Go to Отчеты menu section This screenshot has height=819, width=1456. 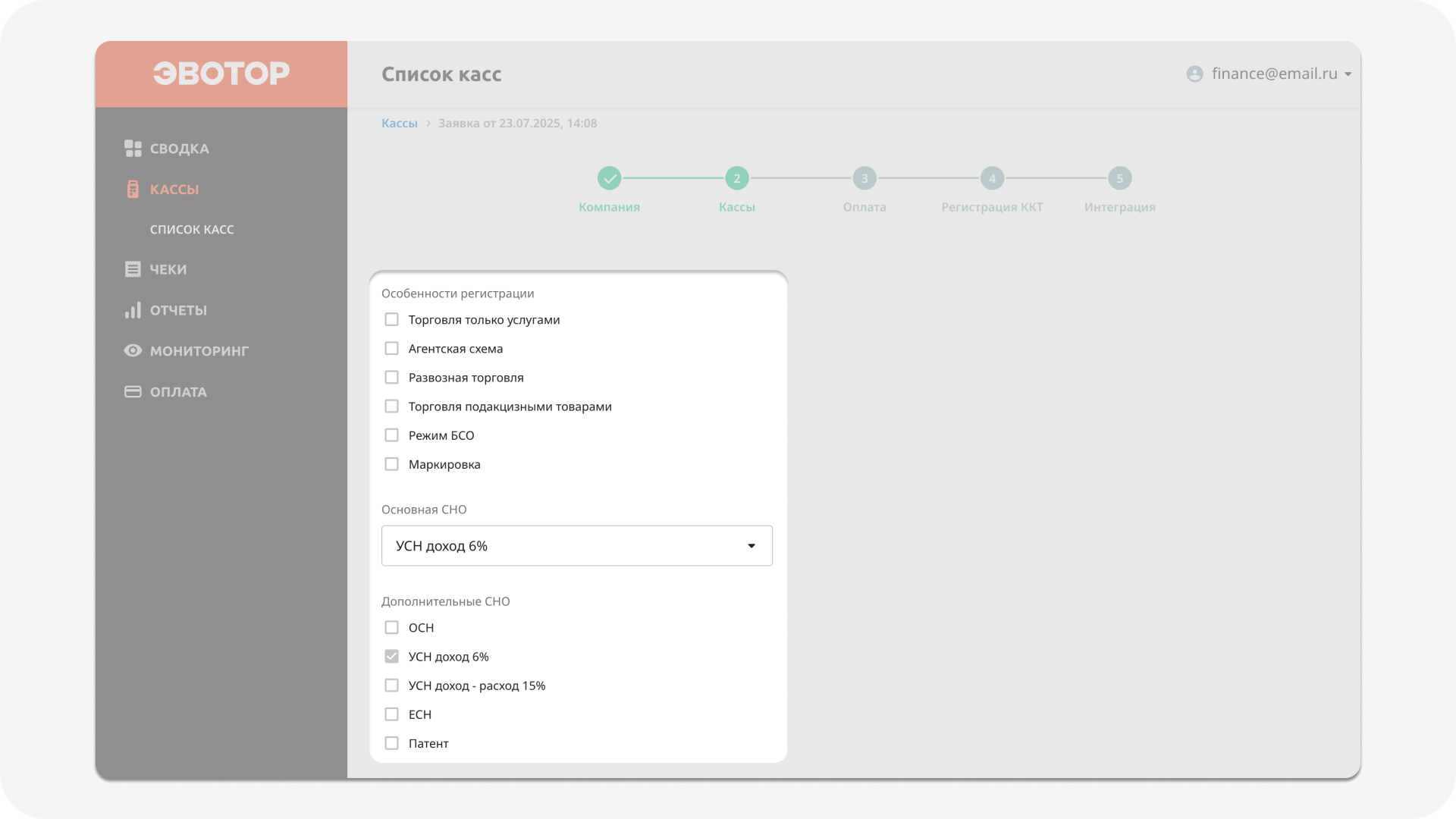pos(178,310)
